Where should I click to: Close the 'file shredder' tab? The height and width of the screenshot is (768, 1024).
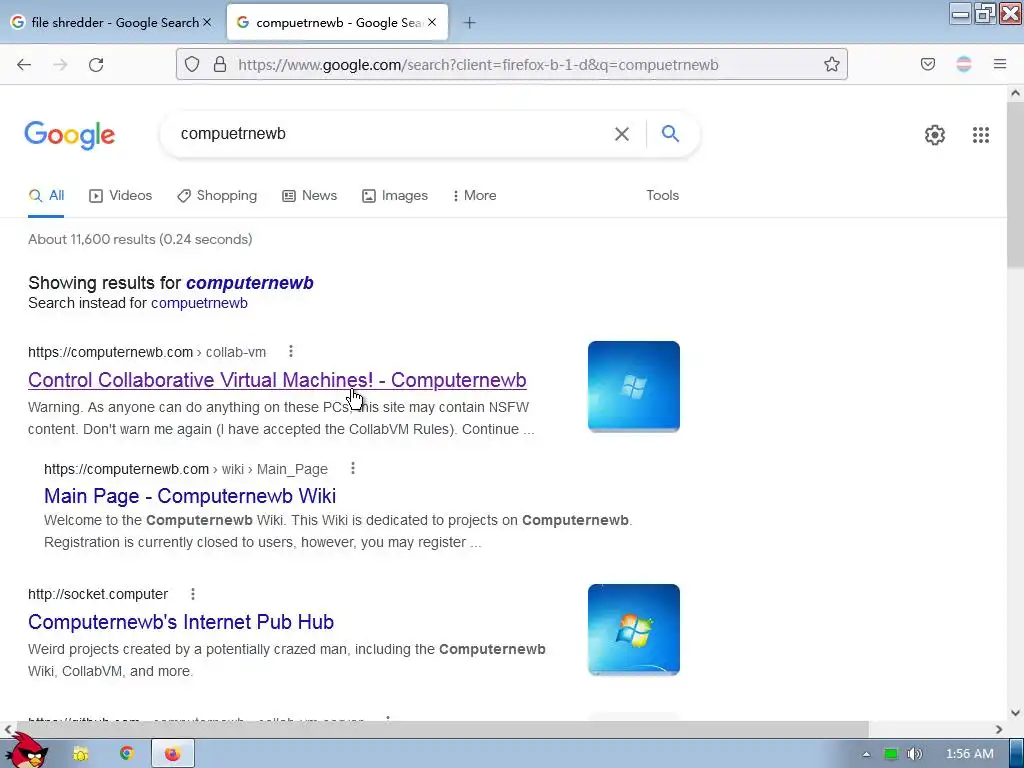click(207, 22)
